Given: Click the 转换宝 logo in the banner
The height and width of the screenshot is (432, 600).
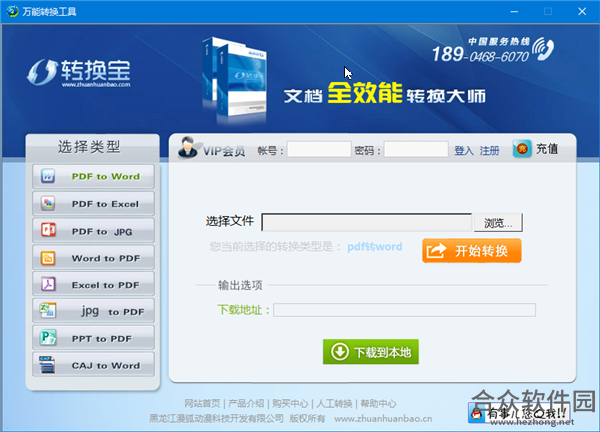Looking at the screenshot, I should point(79,72).
